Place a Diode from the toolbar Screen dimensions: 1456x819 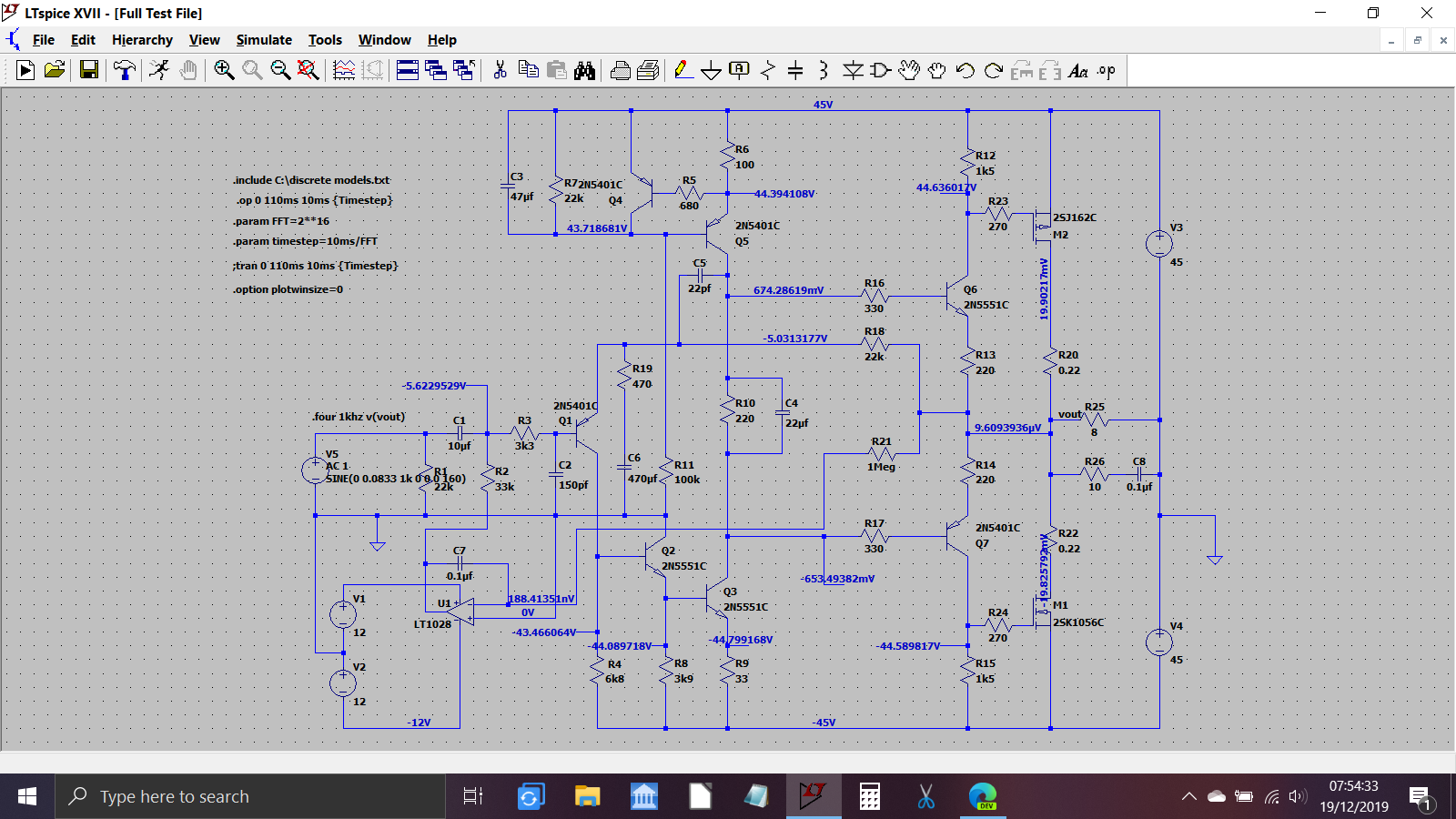pos(853,70)
